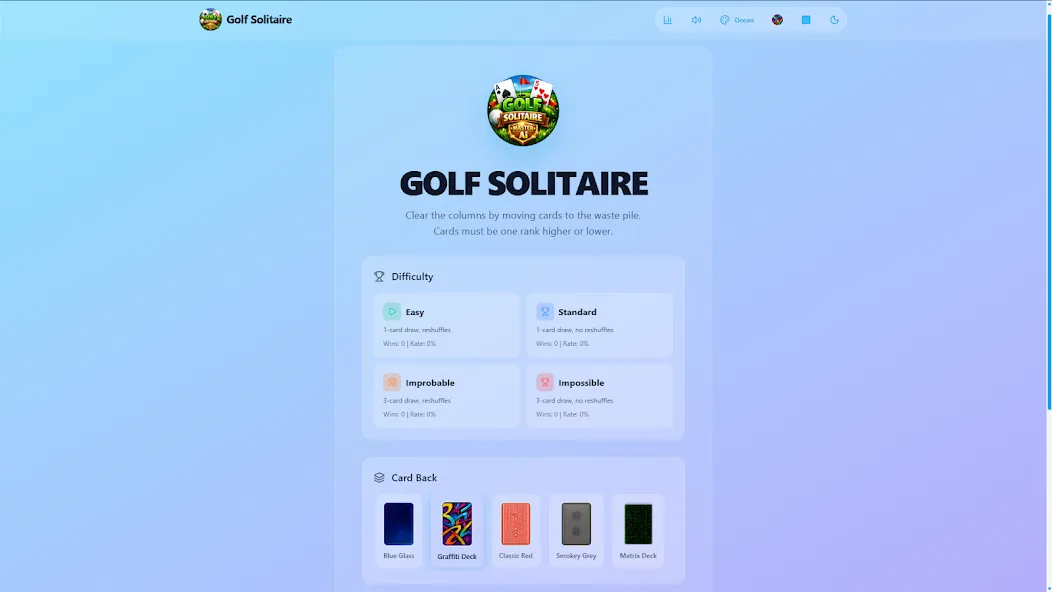1052x592 pixels.
Task: Select the Improbable difficulty card
Action: point(447,396)
